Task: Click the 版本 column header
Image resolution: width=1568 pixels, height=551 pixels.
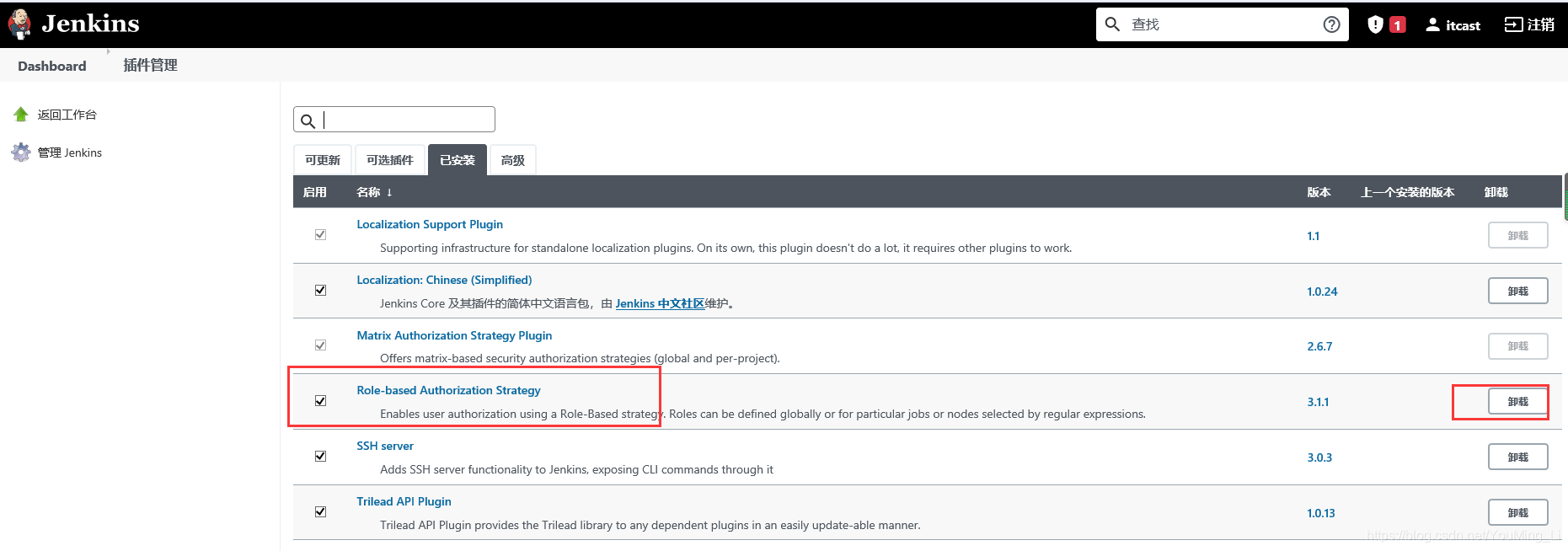Action: coord(1319,192)
